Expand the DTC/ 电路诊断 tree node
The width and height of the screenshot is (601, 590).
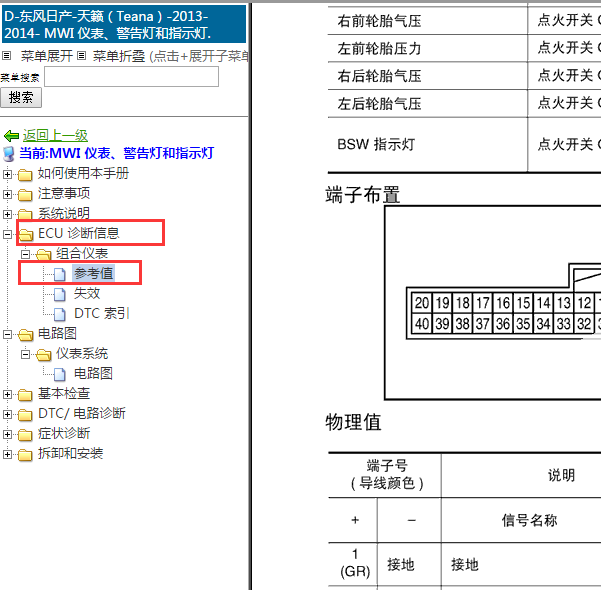click(7, 414)
